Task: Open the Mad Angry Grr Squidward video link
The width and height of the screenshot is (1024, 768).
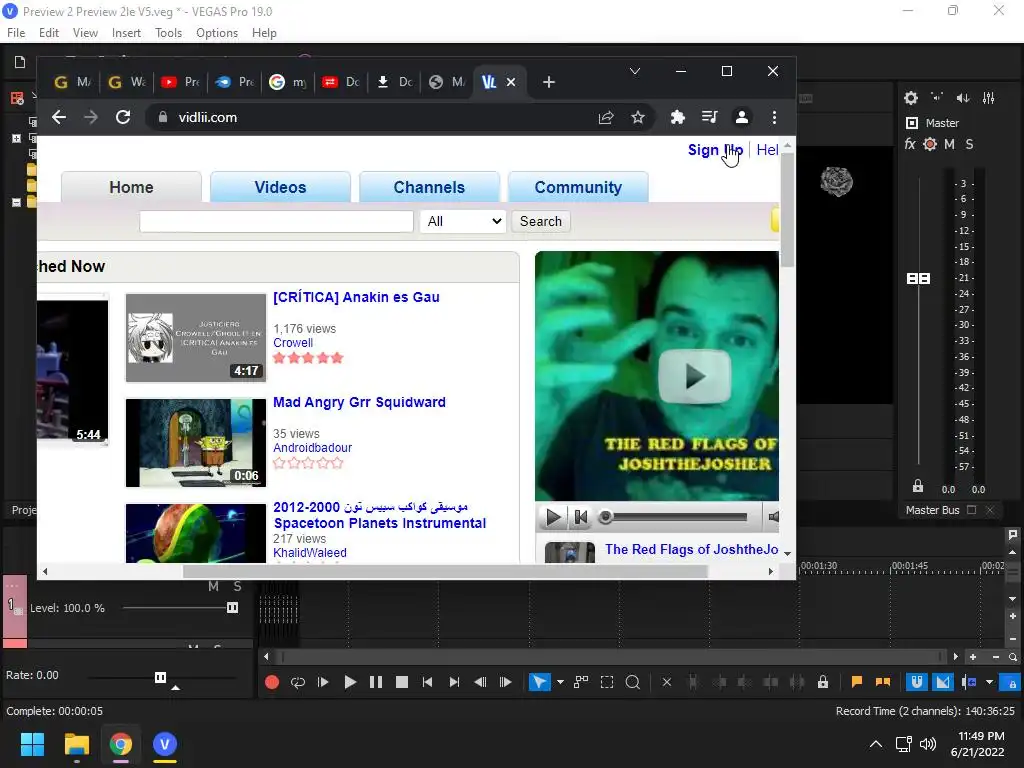Action: (359, 402)
